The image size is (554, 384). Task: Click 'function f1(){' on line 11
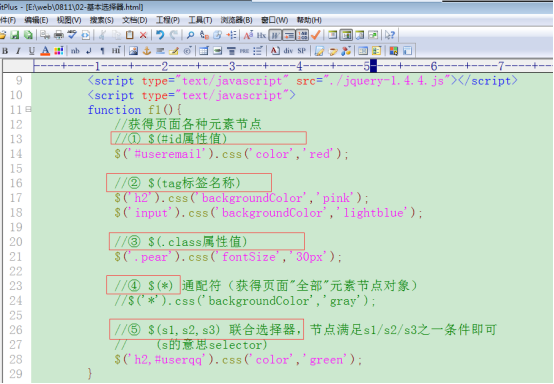(x=135, y=110)
